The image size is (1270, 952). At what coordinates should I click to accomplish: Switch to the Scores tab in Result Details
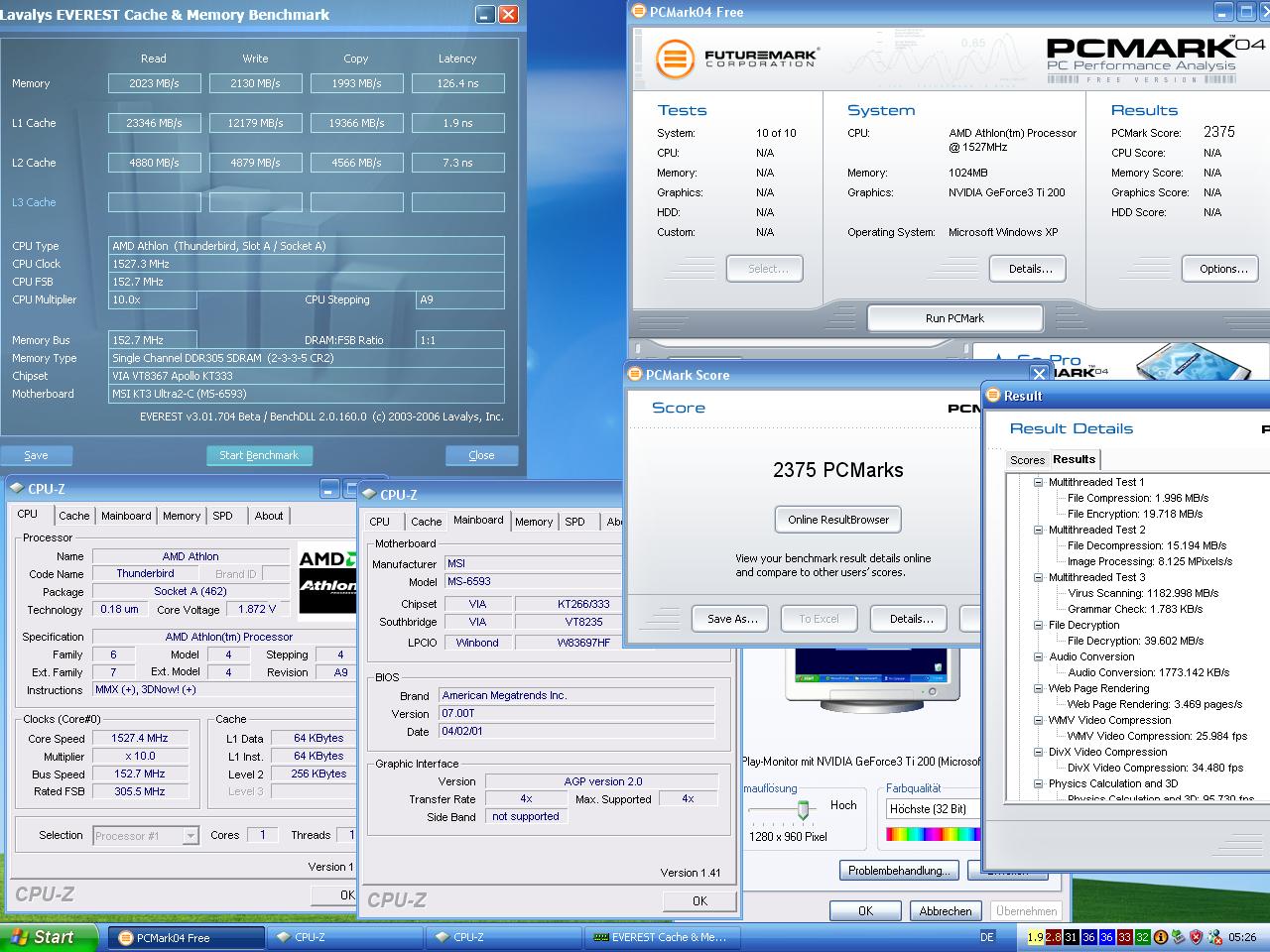1027,460
